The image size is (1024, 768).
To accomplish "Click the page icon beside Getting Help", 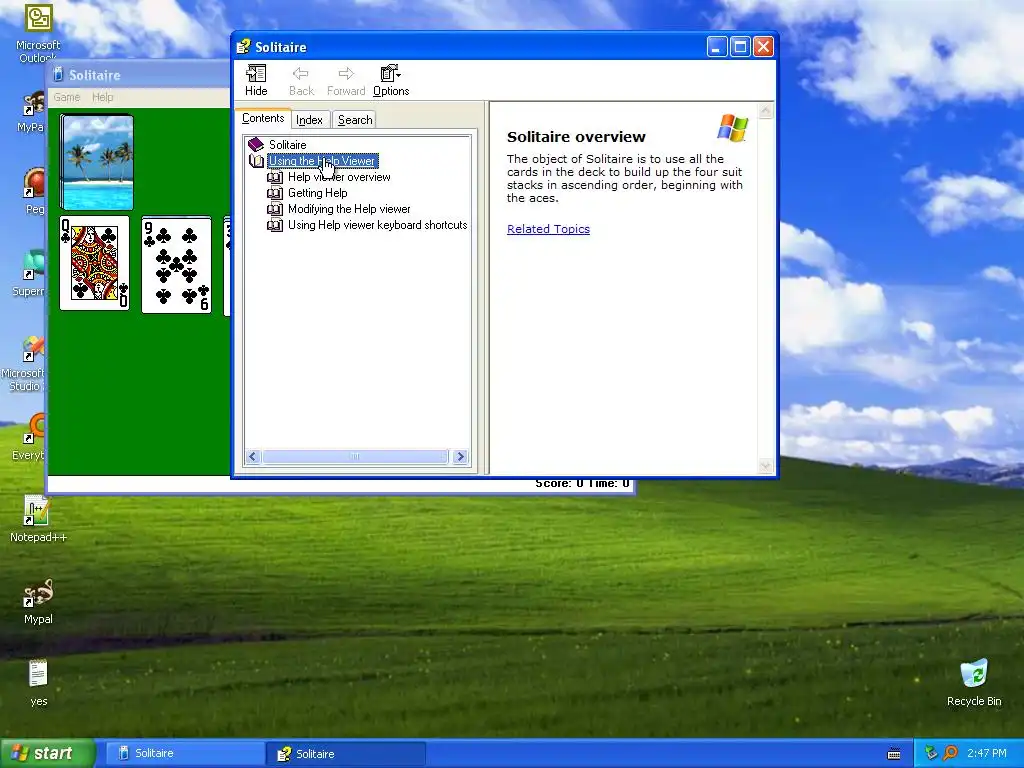I will tap(275, 193).
